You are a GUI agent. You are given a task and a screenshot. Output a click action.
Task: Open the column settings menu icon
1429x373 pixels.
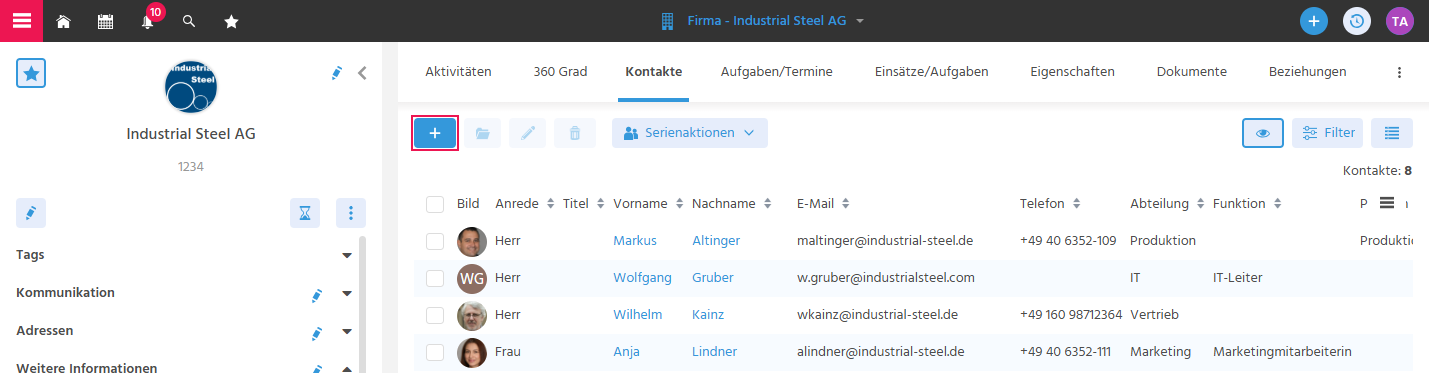click(1387, 203)
